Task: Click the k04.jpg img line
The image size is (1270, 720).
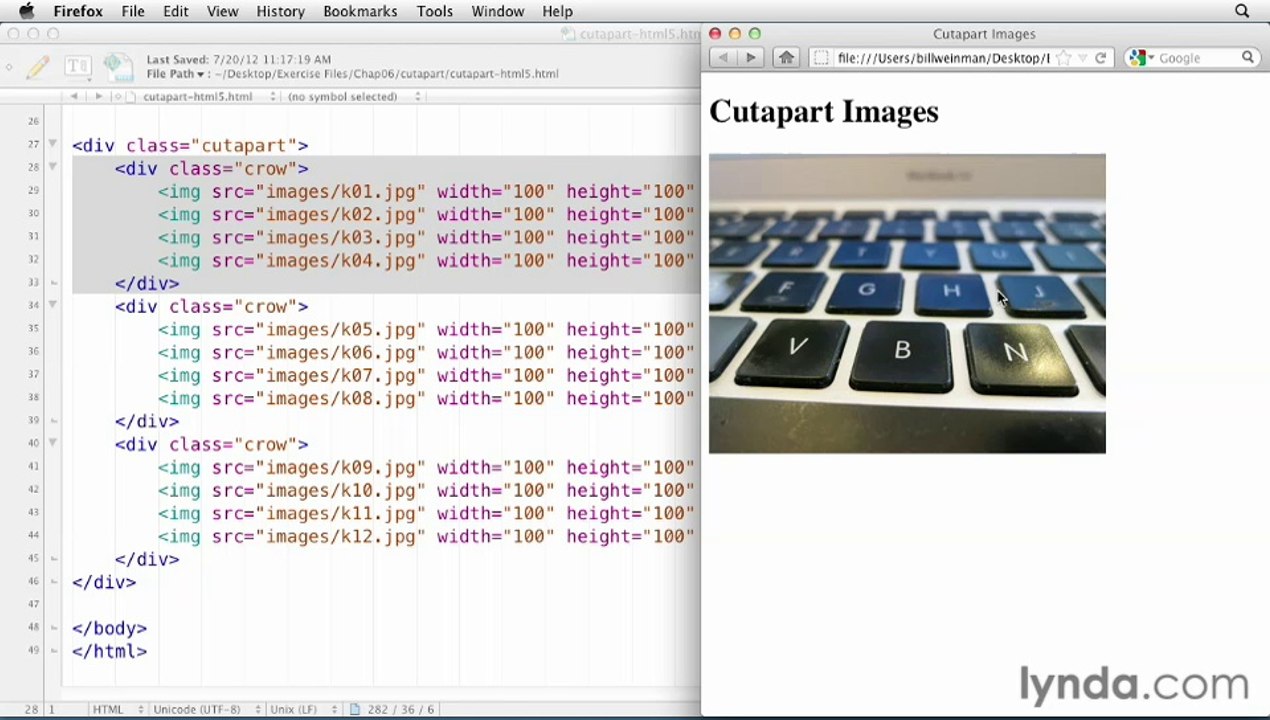Action: (x=426, y=260)
